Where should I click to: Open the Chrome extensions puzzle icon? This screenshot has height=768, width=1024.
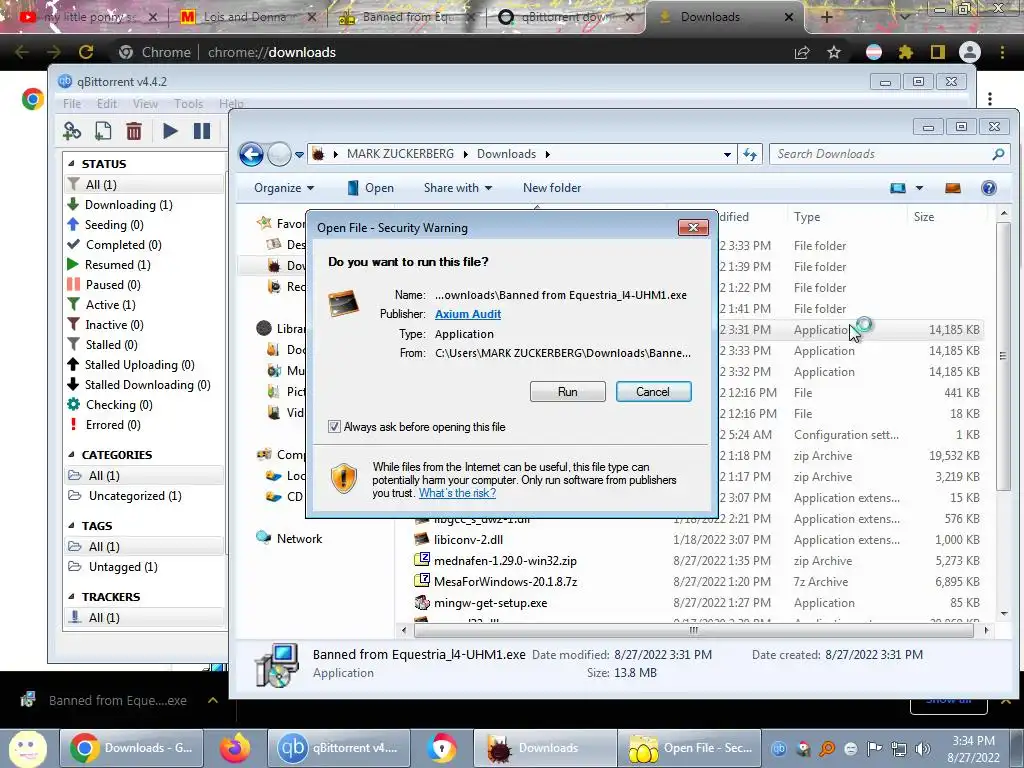coord(905,52)
